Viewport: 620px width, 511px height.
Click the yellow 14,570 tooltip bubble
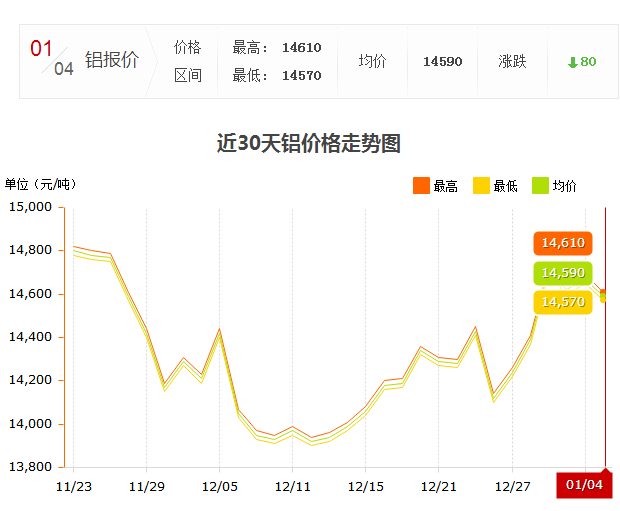click(x=562, y=302)
